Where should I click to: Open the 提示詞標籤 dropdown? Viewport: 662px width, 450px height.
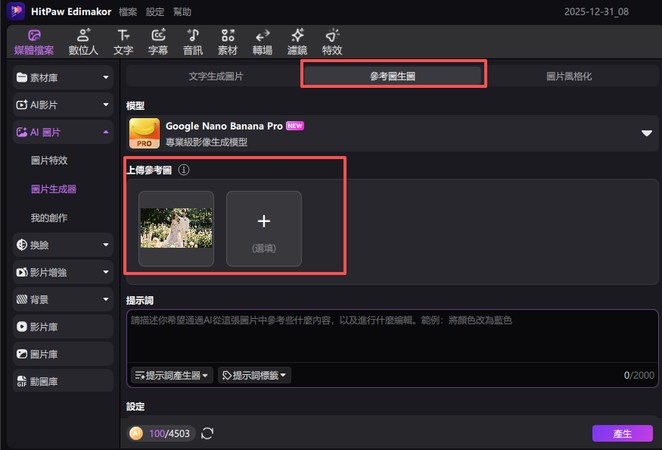point(255,375)
